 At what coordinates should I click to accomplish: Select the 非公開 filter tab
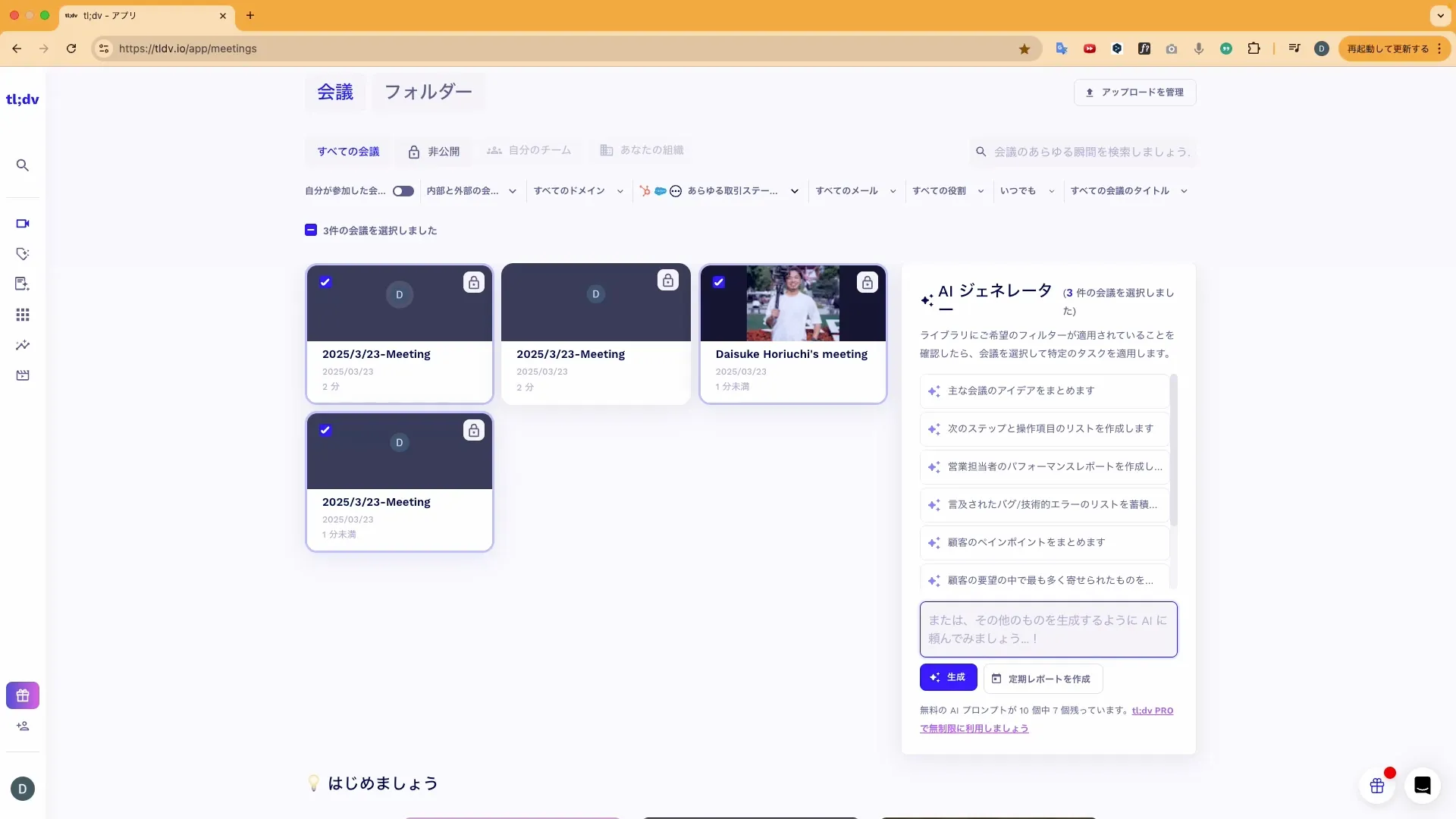click(434, 152)
